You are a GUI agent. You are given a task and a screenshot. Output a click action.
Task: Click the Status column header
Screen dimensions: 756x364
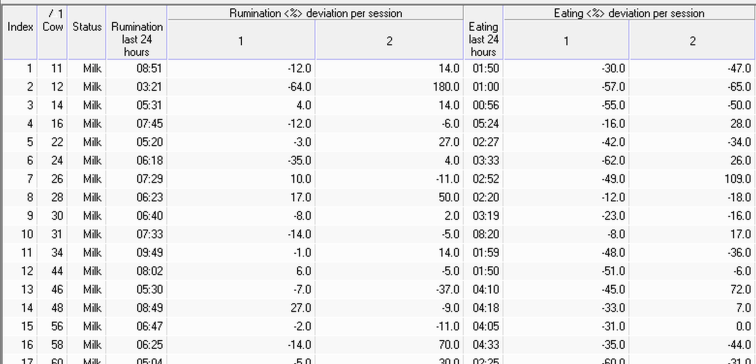click(x=87, y=32)
